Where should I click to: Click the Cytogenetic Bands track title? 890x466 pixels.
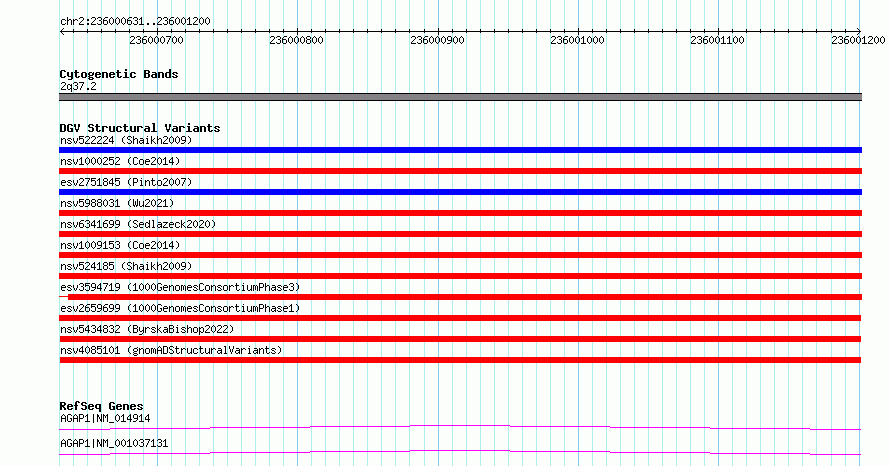pyautogui.click(x=119, y=74)
